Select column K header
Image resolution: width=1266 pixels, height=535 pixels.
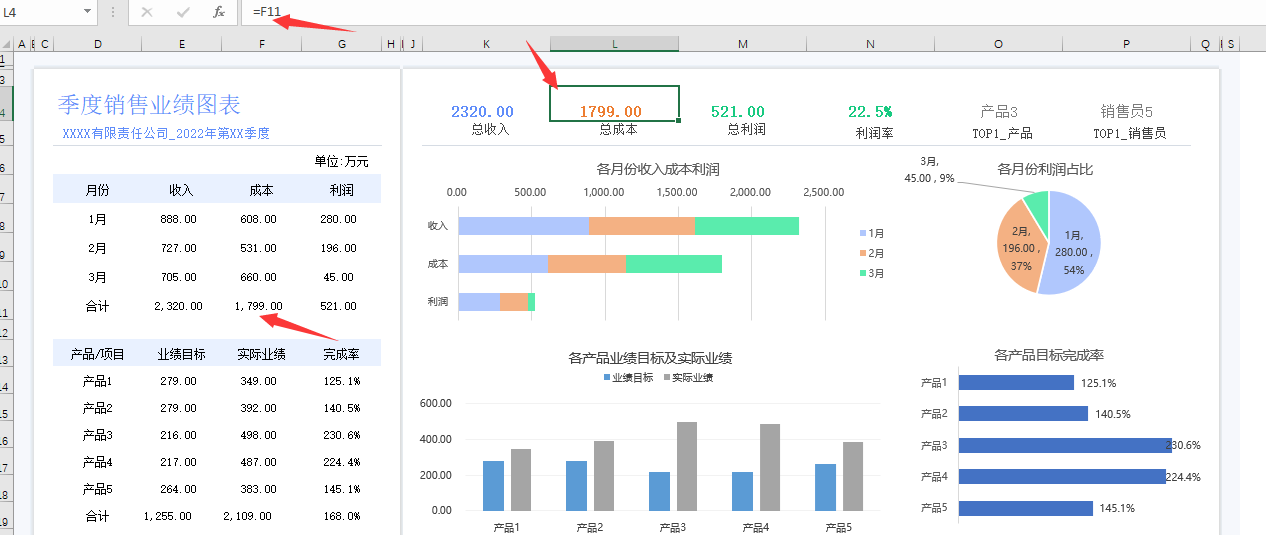point(486,44)
